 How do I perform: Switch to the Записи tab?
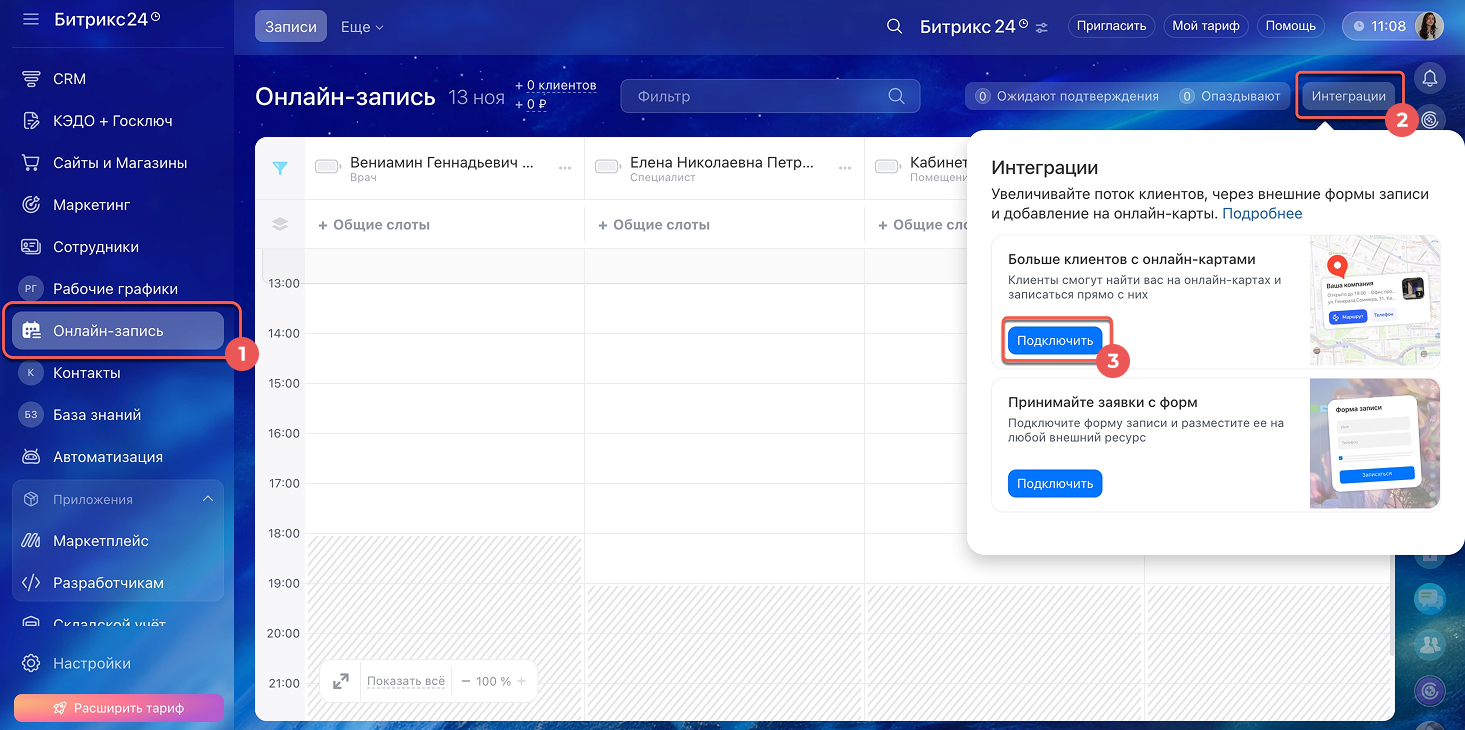(x=291, y=27)
